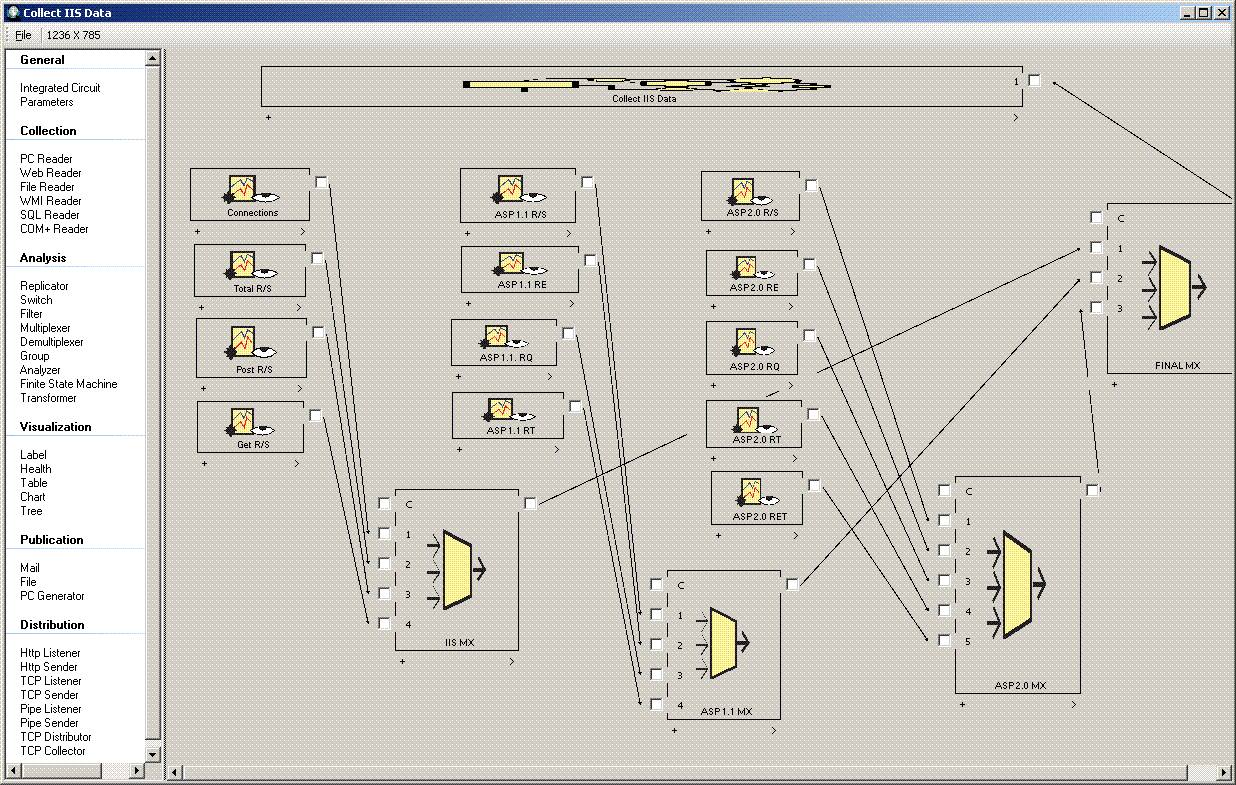Click the right chevron under IIS MX
1236x785 pixels.
512,661
